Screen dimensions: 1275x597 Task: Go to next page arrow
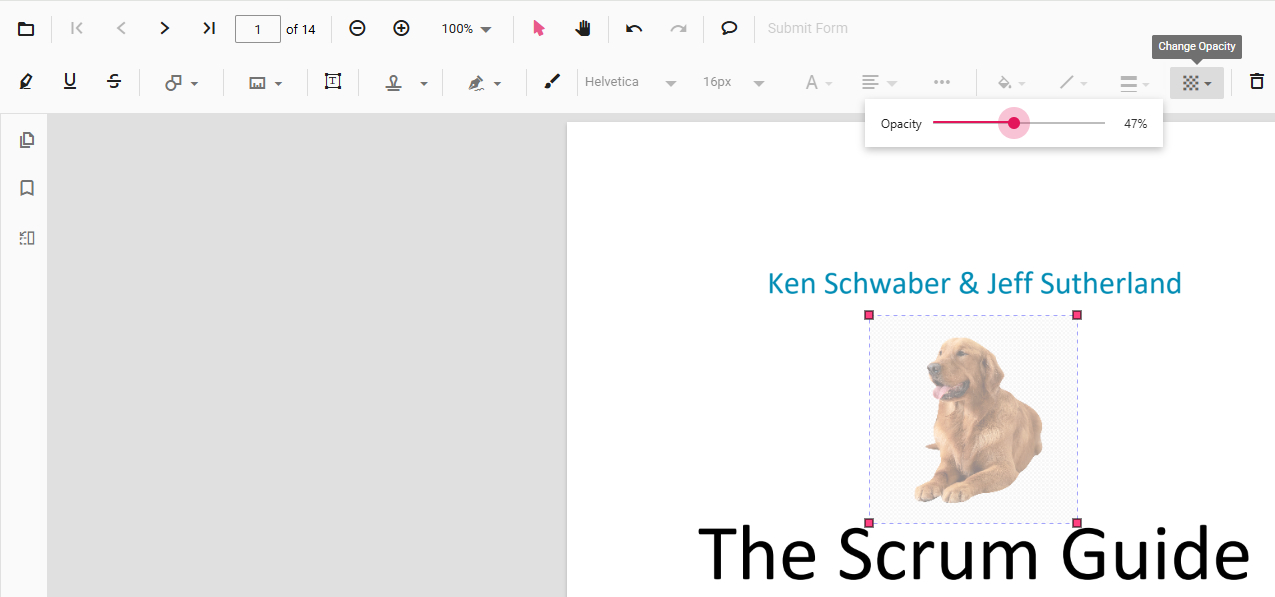(x=165, y=28)
